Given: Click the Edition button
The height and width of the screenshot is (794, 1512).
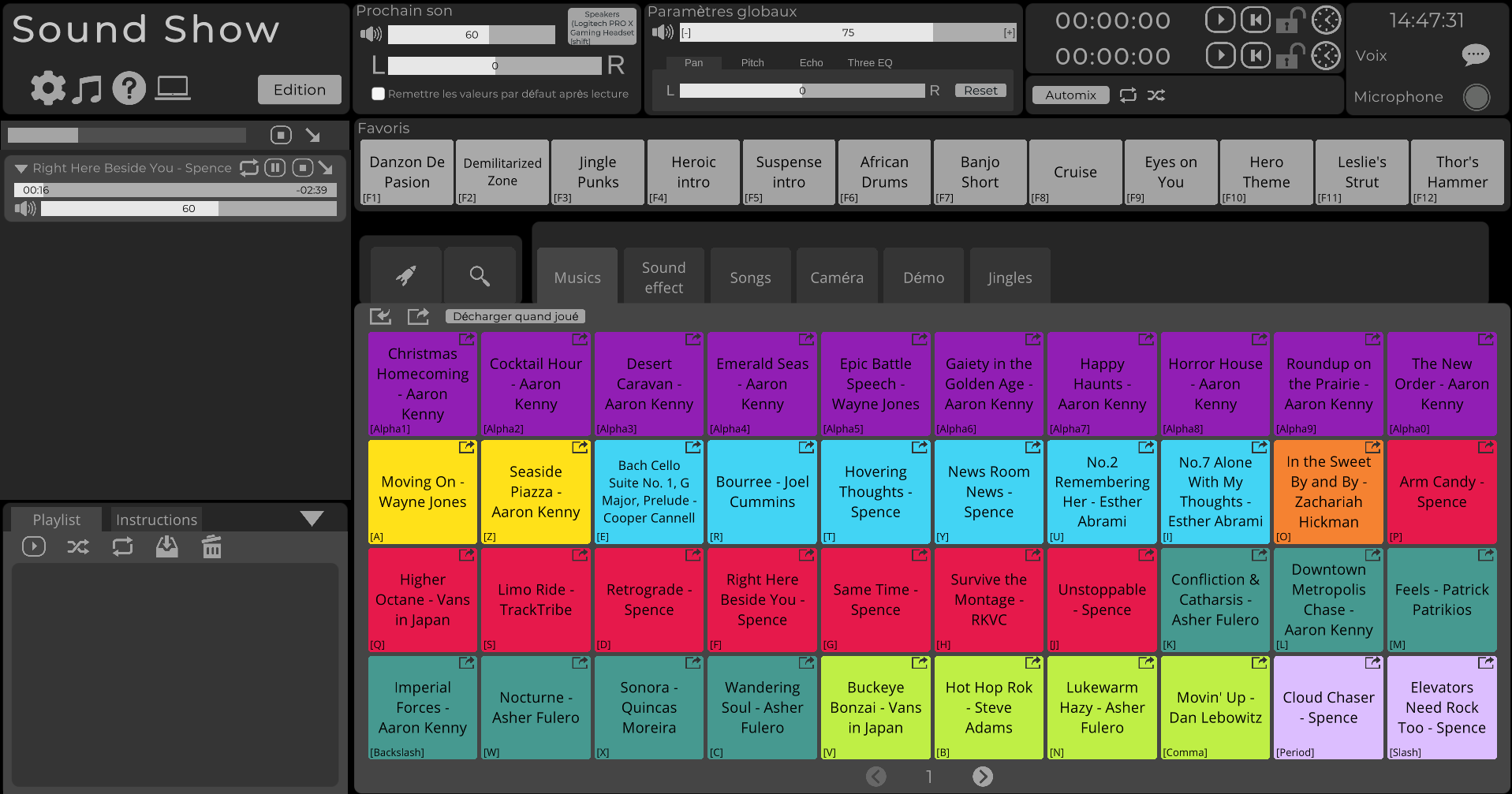Looking at the screenshot, I should (300, 90).
